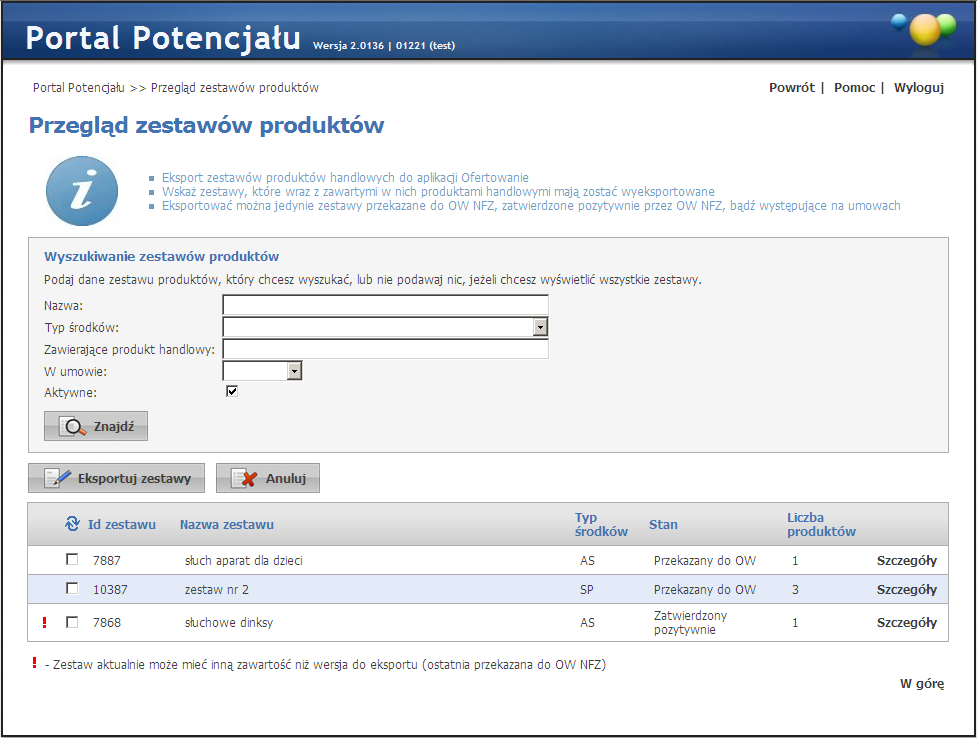977x739 pixels.
Task: Sort by the Nazwa zestawu column header
Action: tap(227, 525)
